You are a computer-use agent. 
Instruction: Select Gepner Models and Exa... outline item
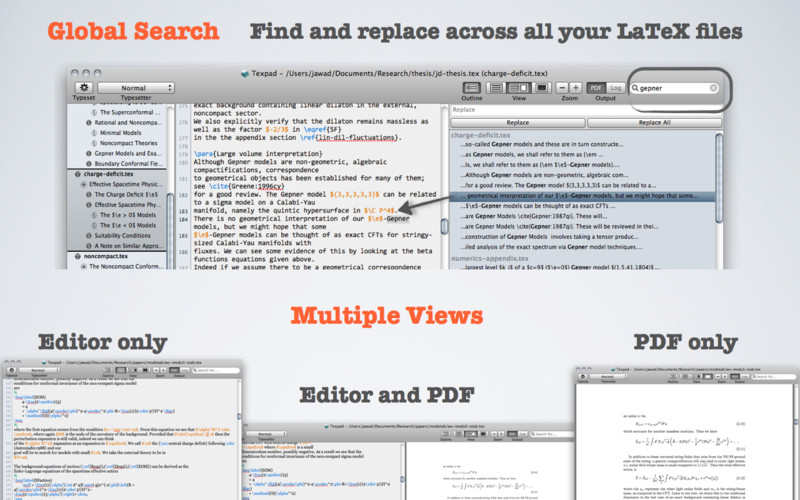pyautogui.click(x=128, y=153)
